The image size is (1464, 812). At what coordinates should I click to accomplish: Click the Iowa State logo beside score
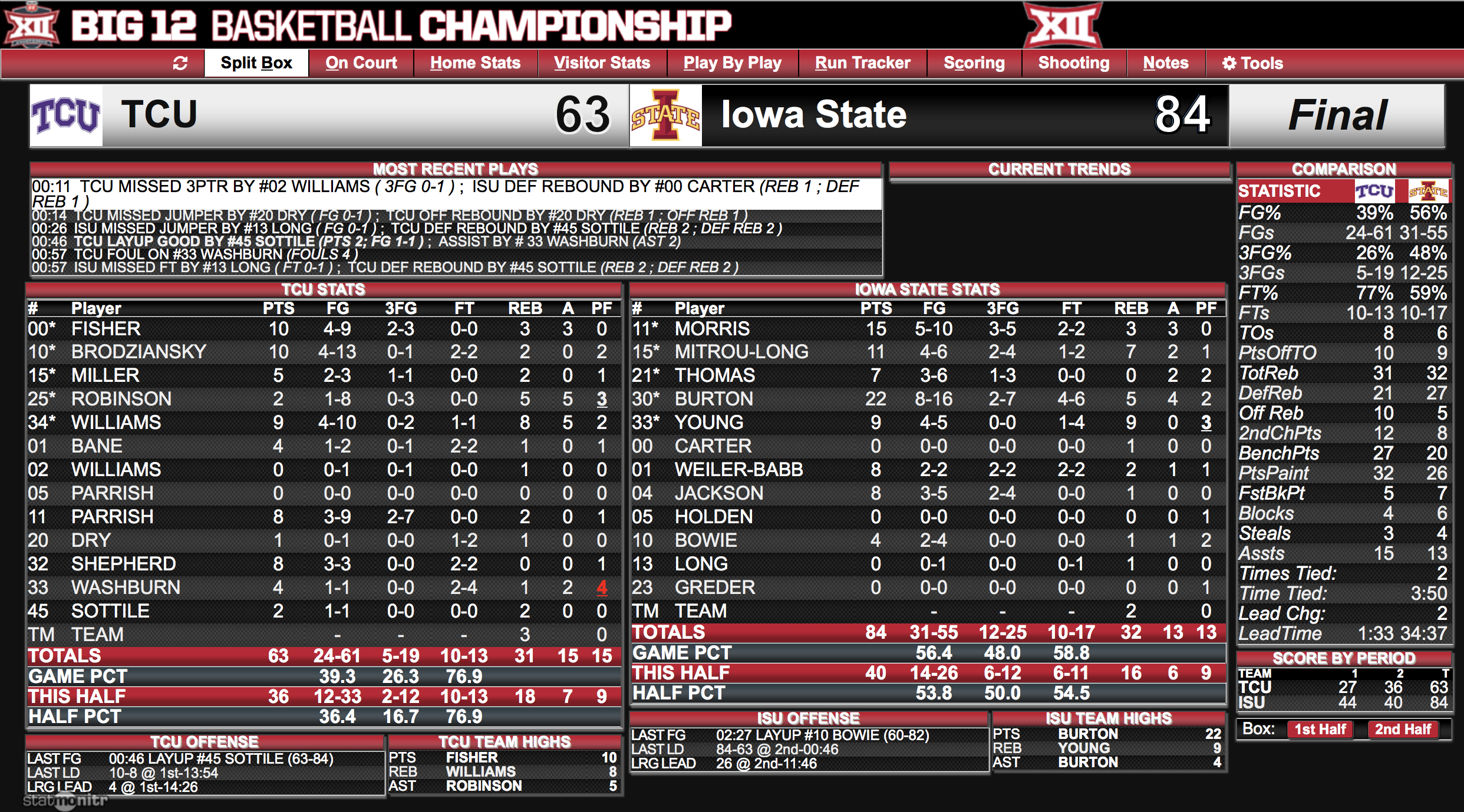point(666,115)
